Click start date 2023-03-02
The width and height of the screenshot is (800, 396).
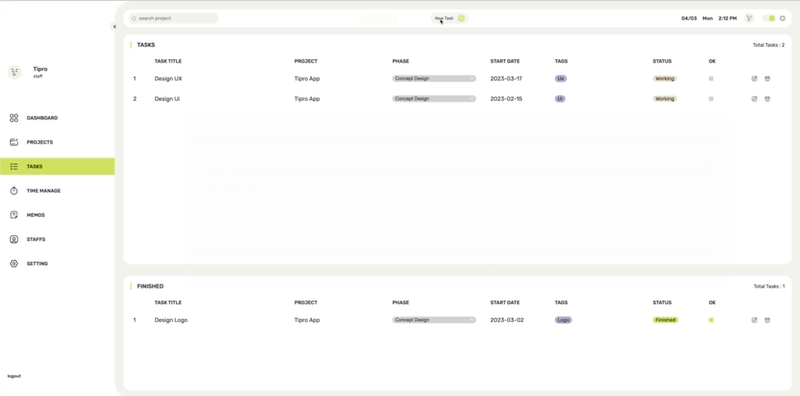tap(507, 320)
